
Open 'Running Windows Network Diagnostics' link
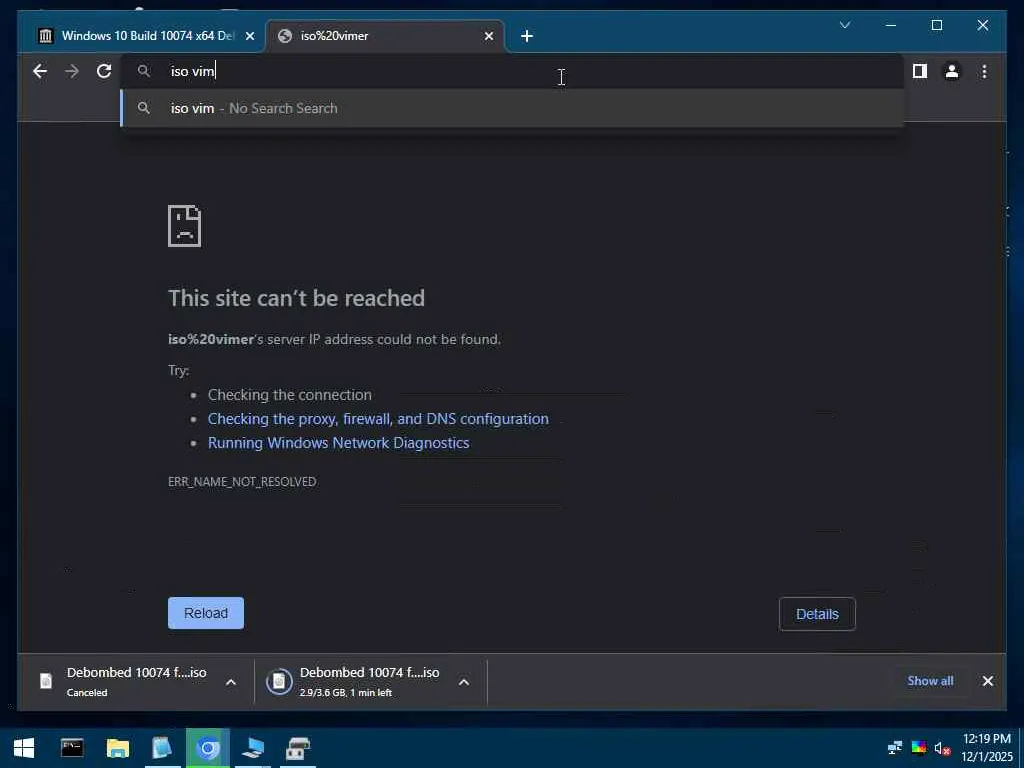pos(338,443)
